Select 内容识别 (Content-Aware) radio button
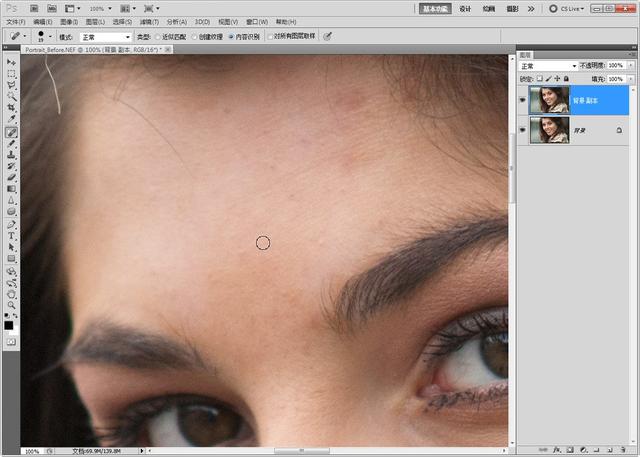 coord(231,37)
